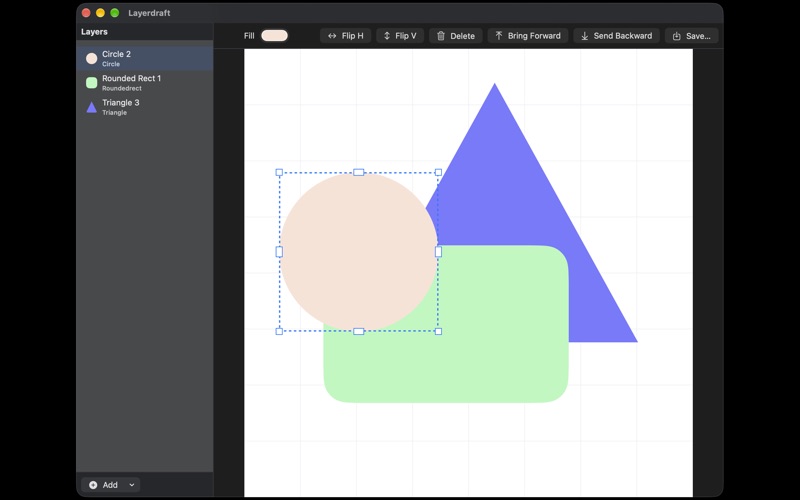Click the bottom-center resize handle of the selection
The width and height of the screenshot is (800, 500).
[359, 332]
